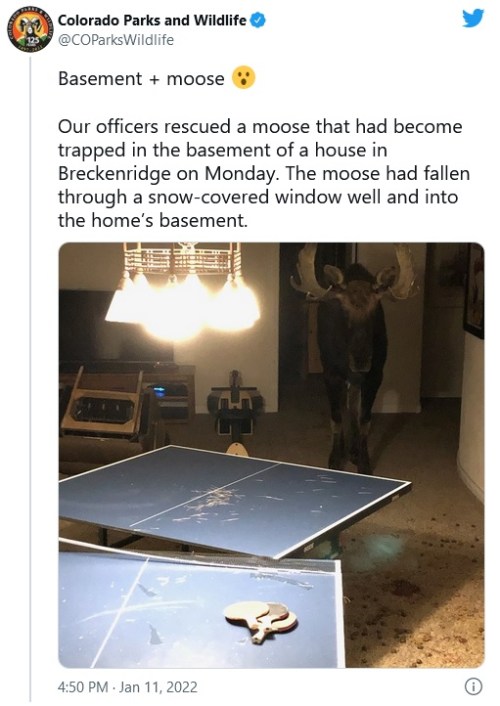The width and height of the screenshot is (500, 706).
Task: Open the Colorado Parks and Wildlife avatar
Action: click(30, 31)
